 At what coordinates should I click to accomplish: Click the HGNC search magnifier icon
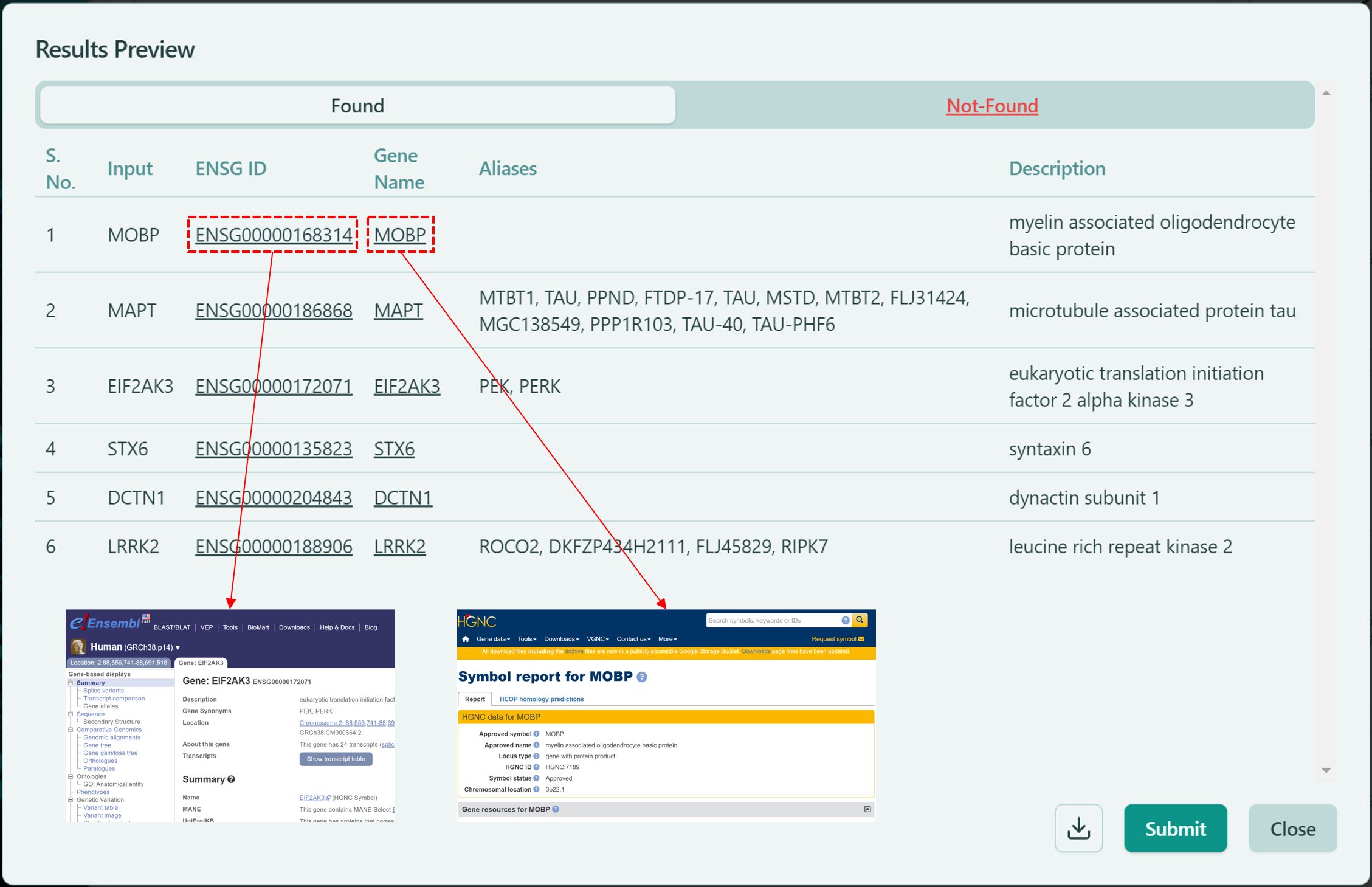[860, 620]
